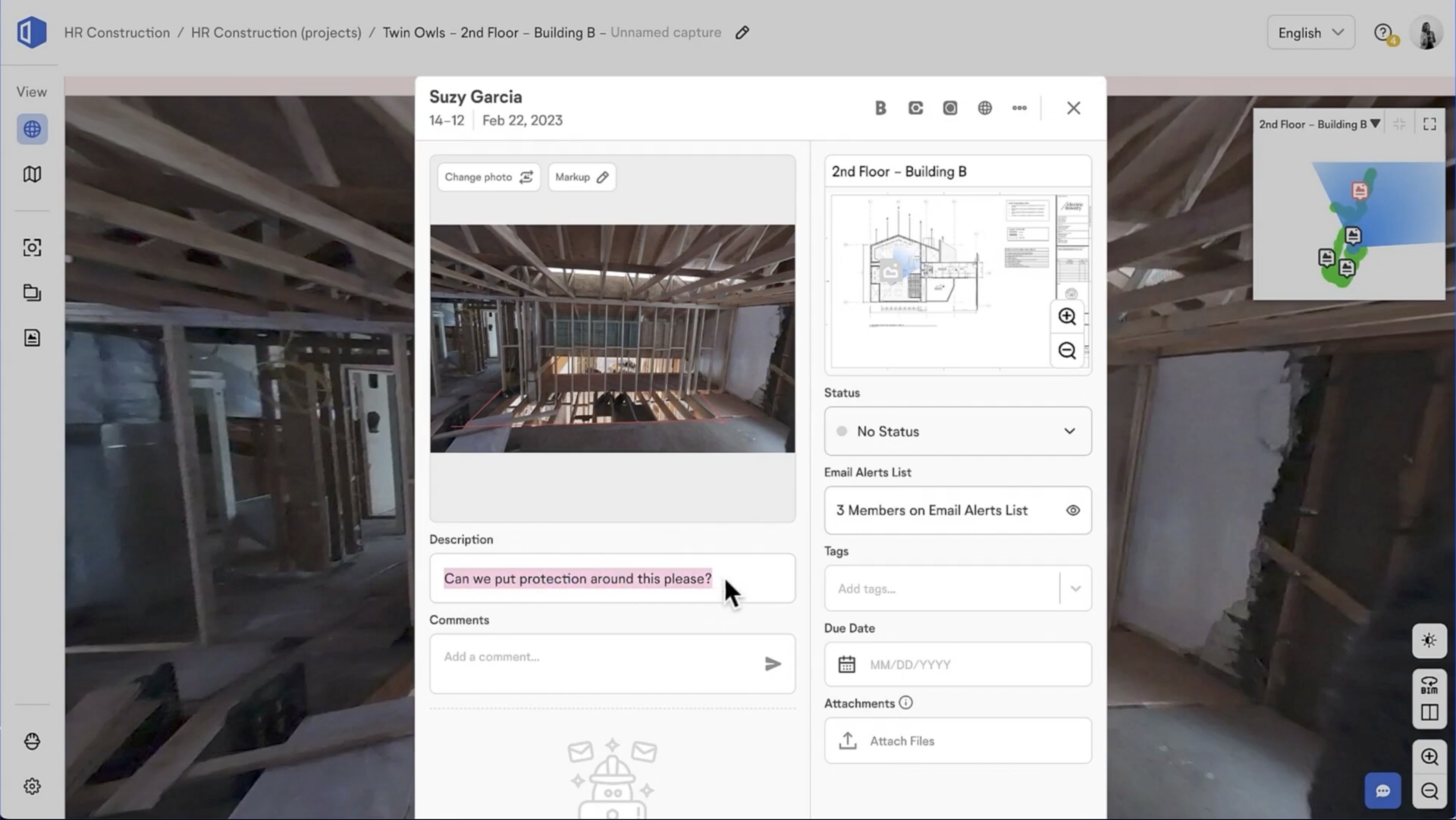This screenshot has width=1456, height=820.
Task: Navigate to HR Construction breadcrumb
Action: (117, 33)
